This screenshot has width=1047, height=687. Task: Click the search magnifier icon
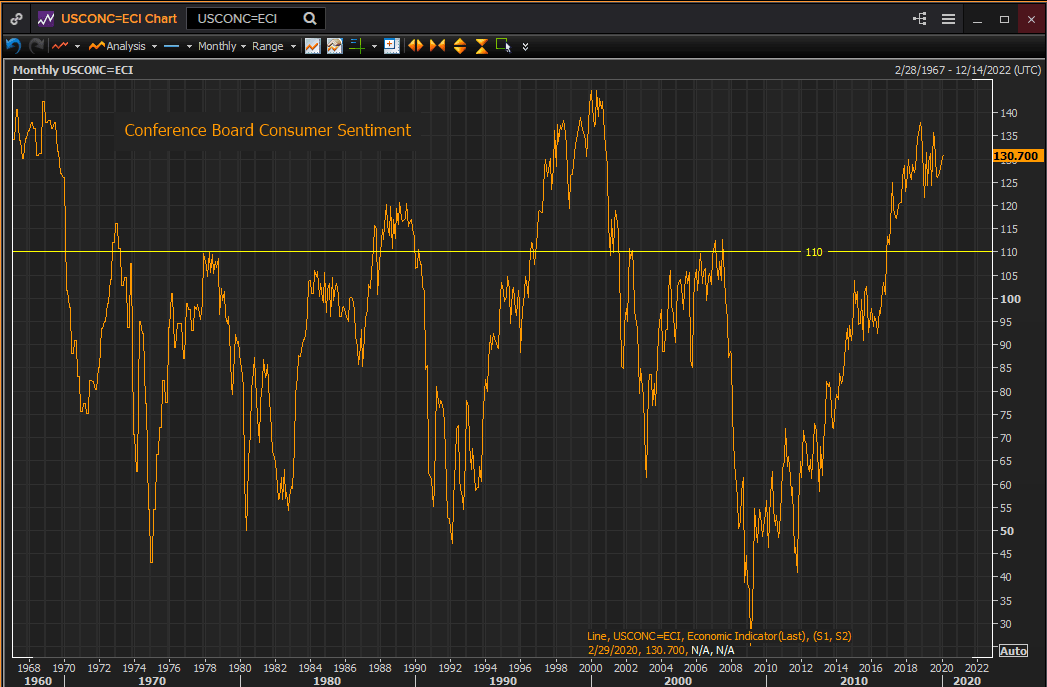(310, 19)
